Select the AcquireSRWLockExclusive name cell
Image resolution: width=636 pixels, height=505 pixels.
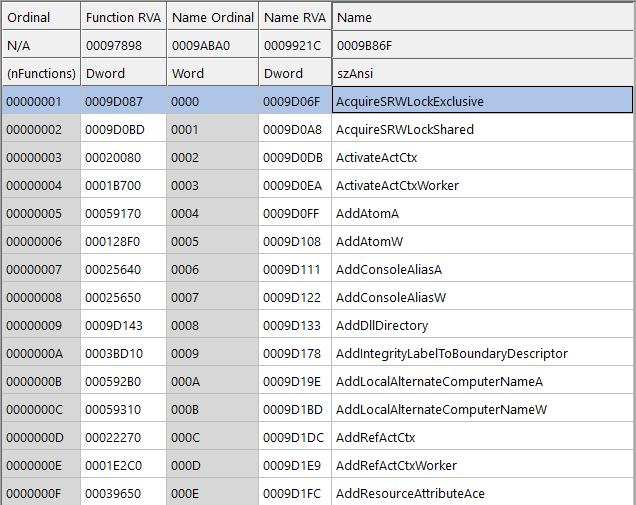pyautogui.click(x=482, y=101)
